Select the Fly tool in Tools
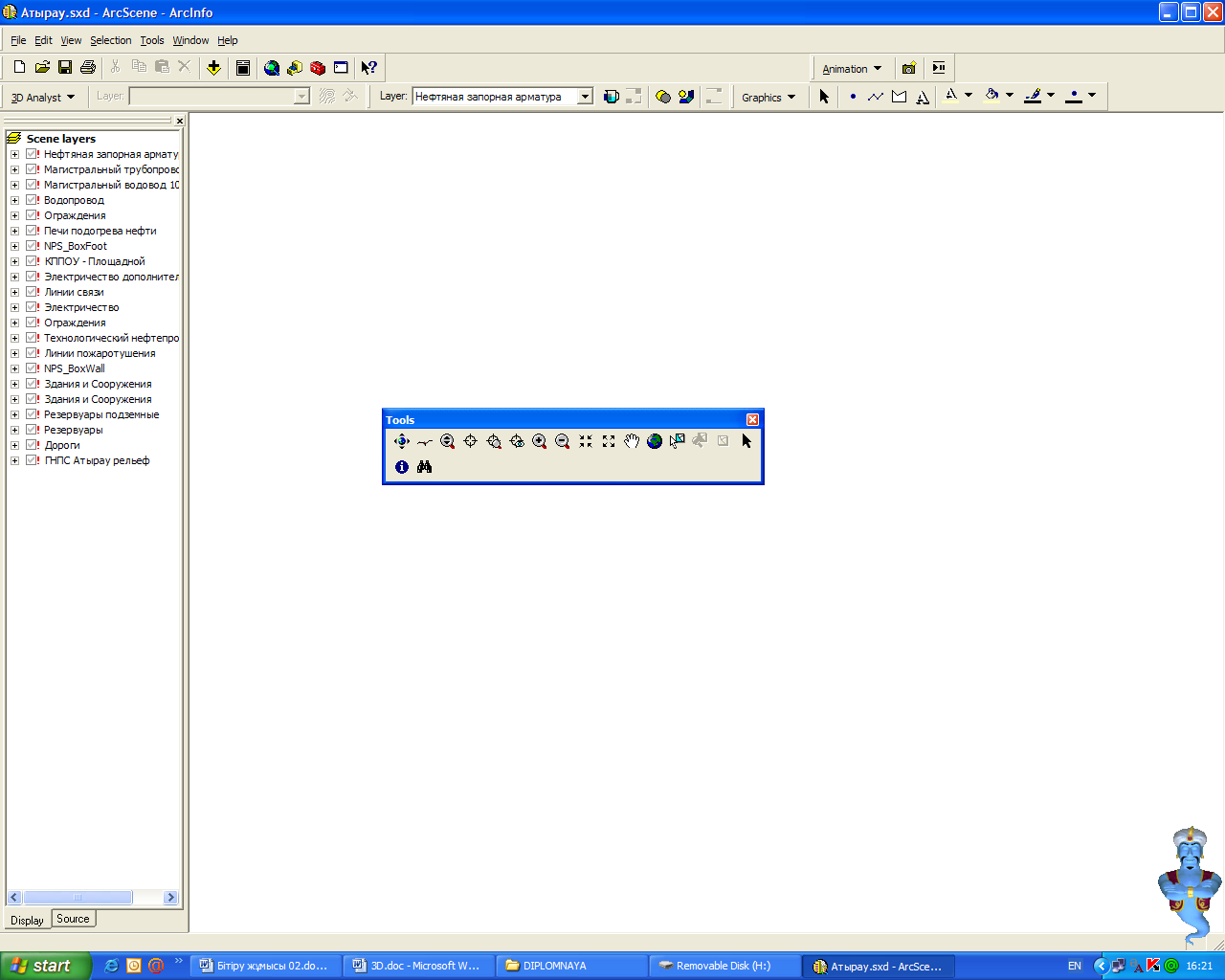 tap(425, 441)
